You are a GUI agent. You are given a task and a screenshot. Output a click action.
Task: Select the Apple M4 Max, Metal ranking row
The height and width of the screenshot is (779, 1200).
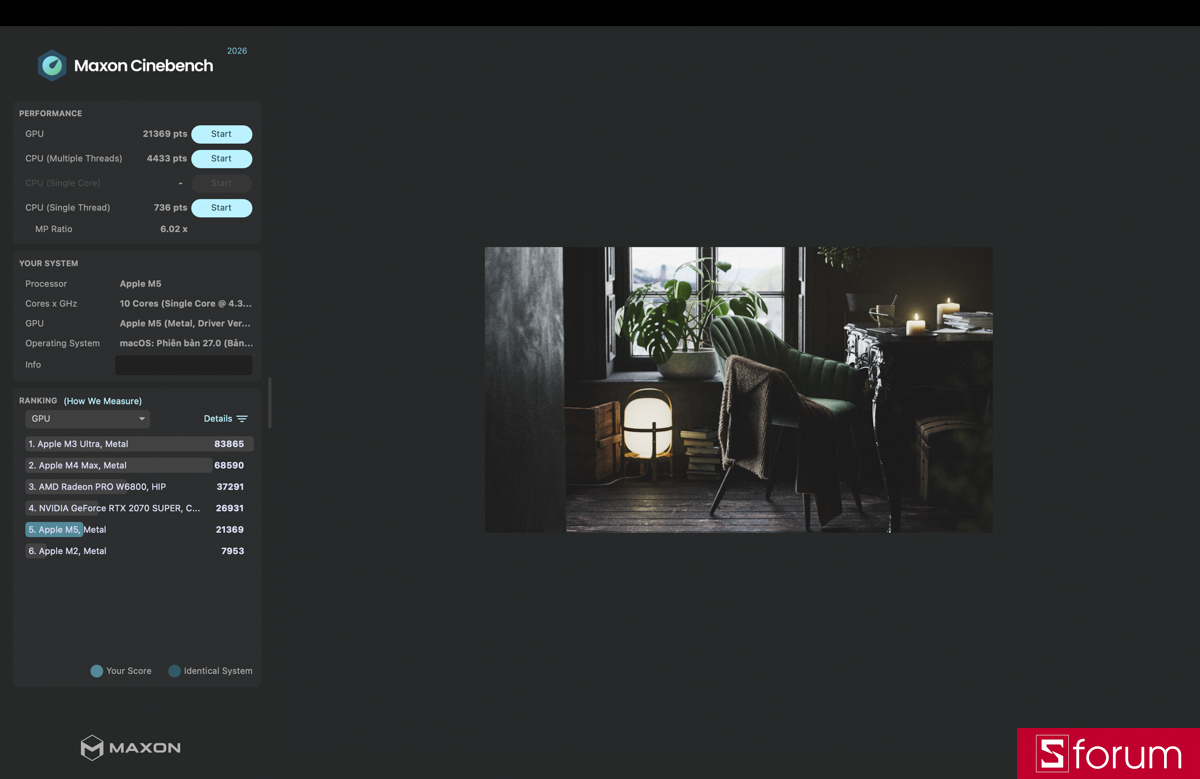[x=139, y=465]
